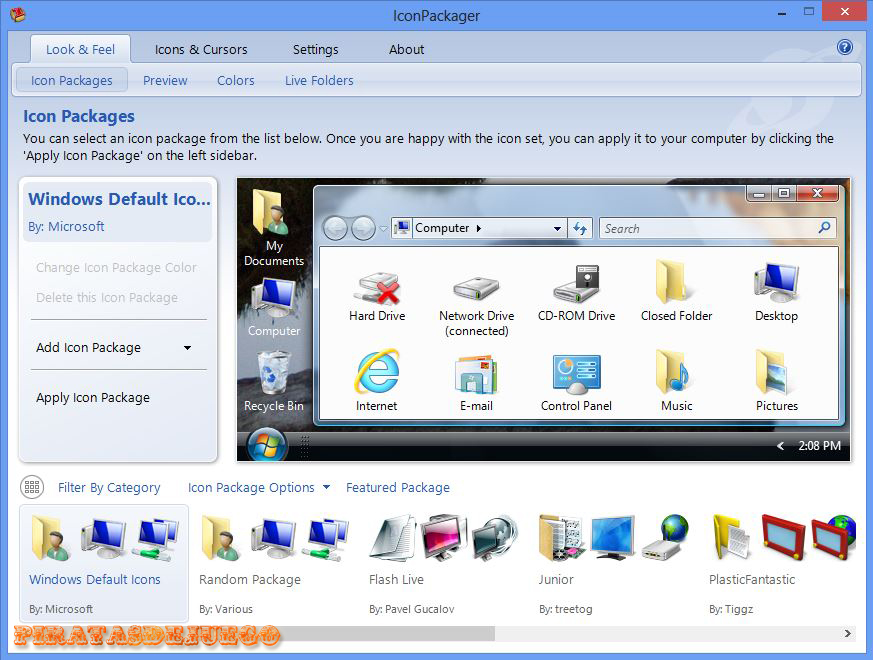
Task: Click the Control Panel icon in preview
Action: 576,374
